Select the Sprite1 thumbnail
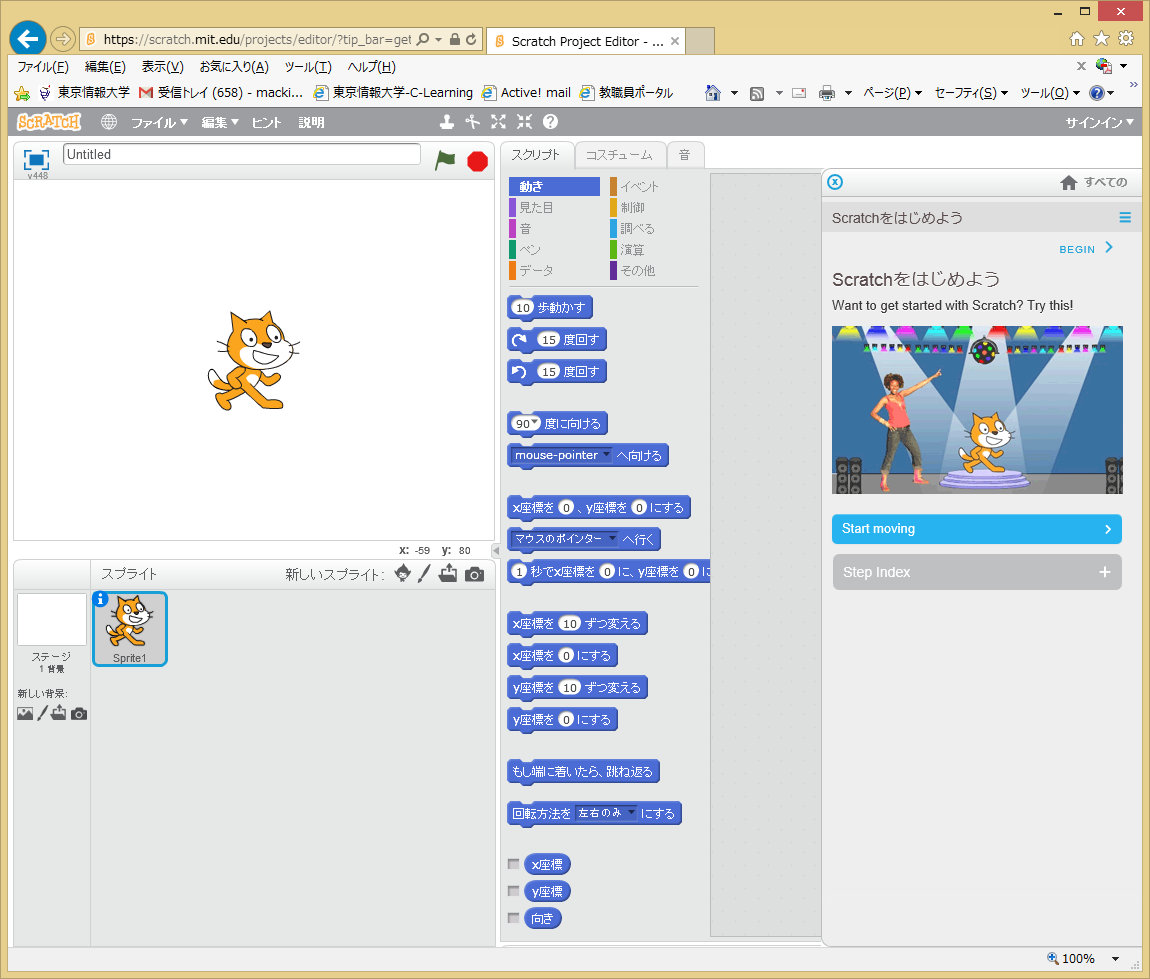 click(130, 628)
